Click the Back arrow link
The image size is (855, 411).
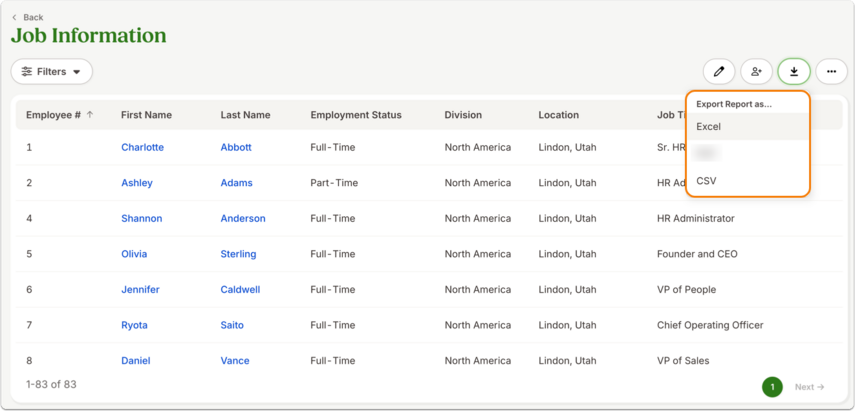27,17
